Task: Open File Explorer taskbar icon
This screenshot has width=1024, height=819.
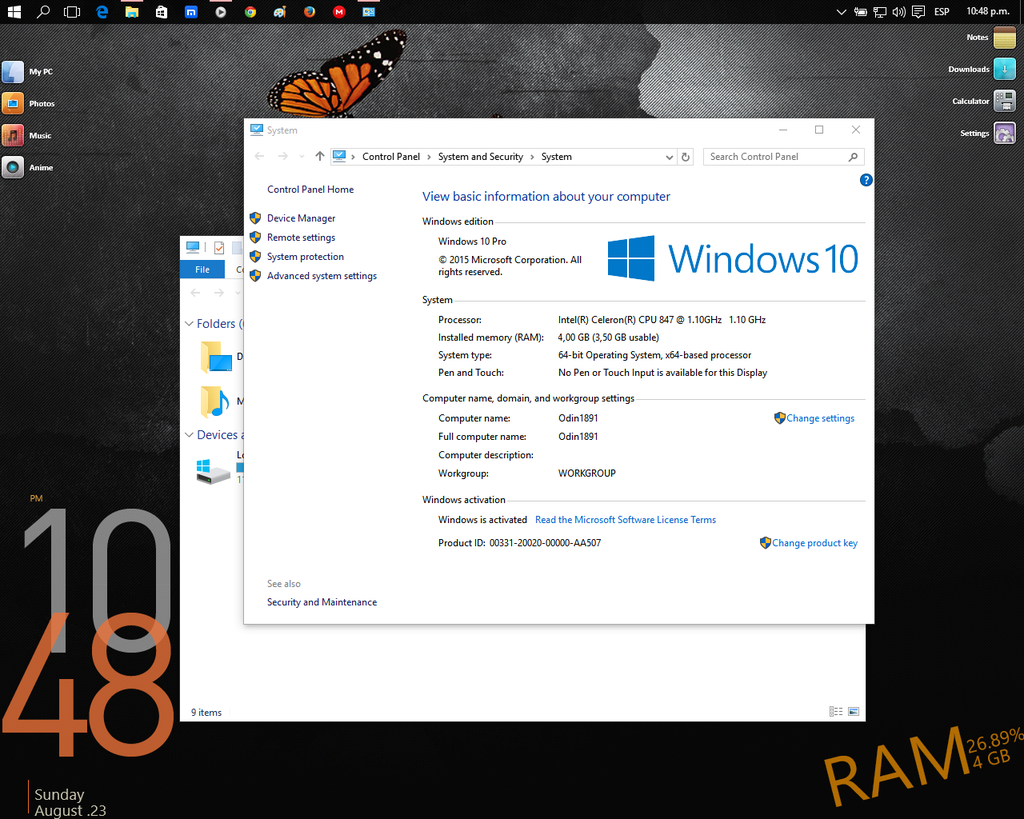Action: pyautogui.click(x=132, y=12)
